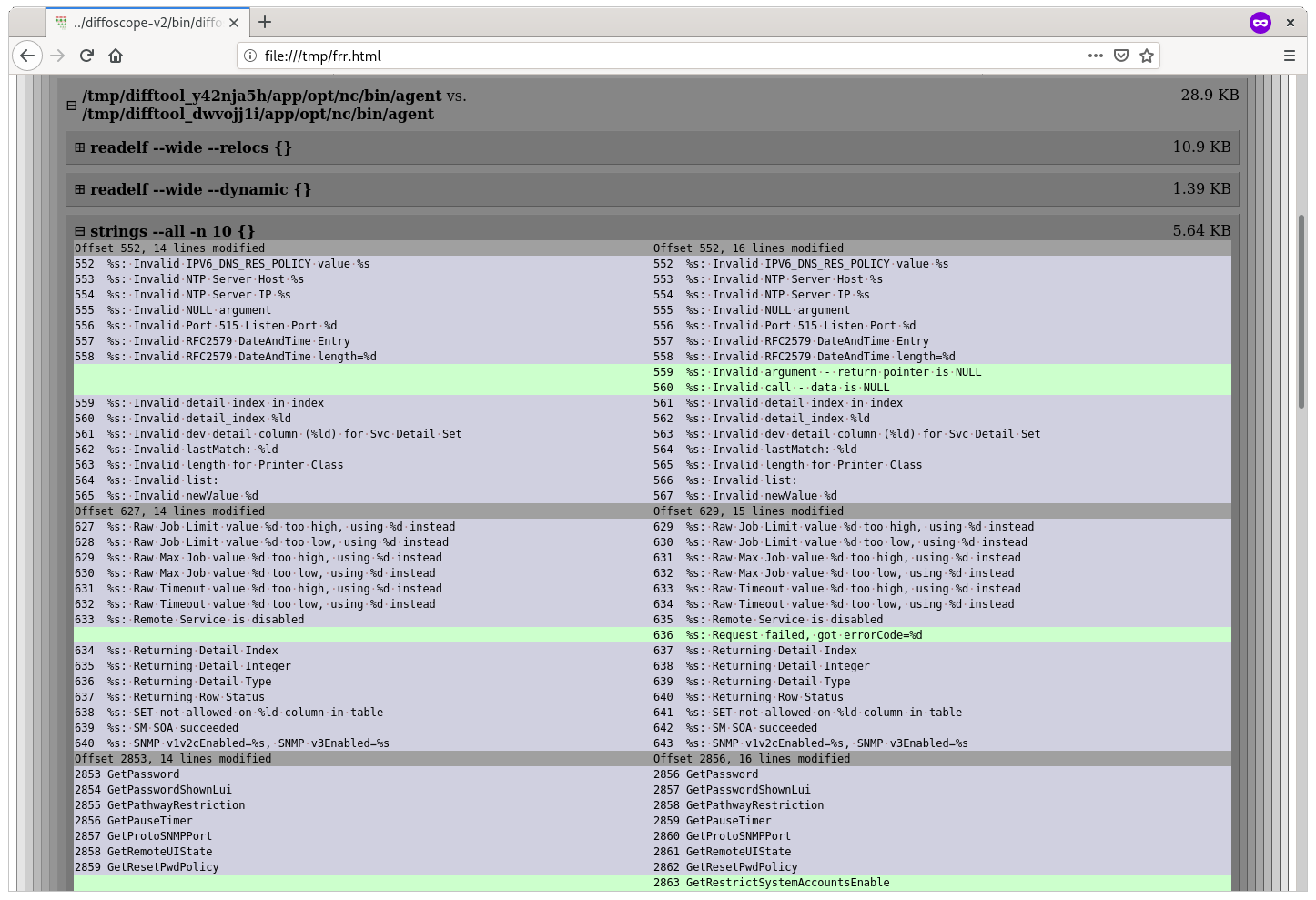Click the 28.9 KB size label
Image resolution: width=1316 pixels, height=900 pixels.
[1210, 95]
